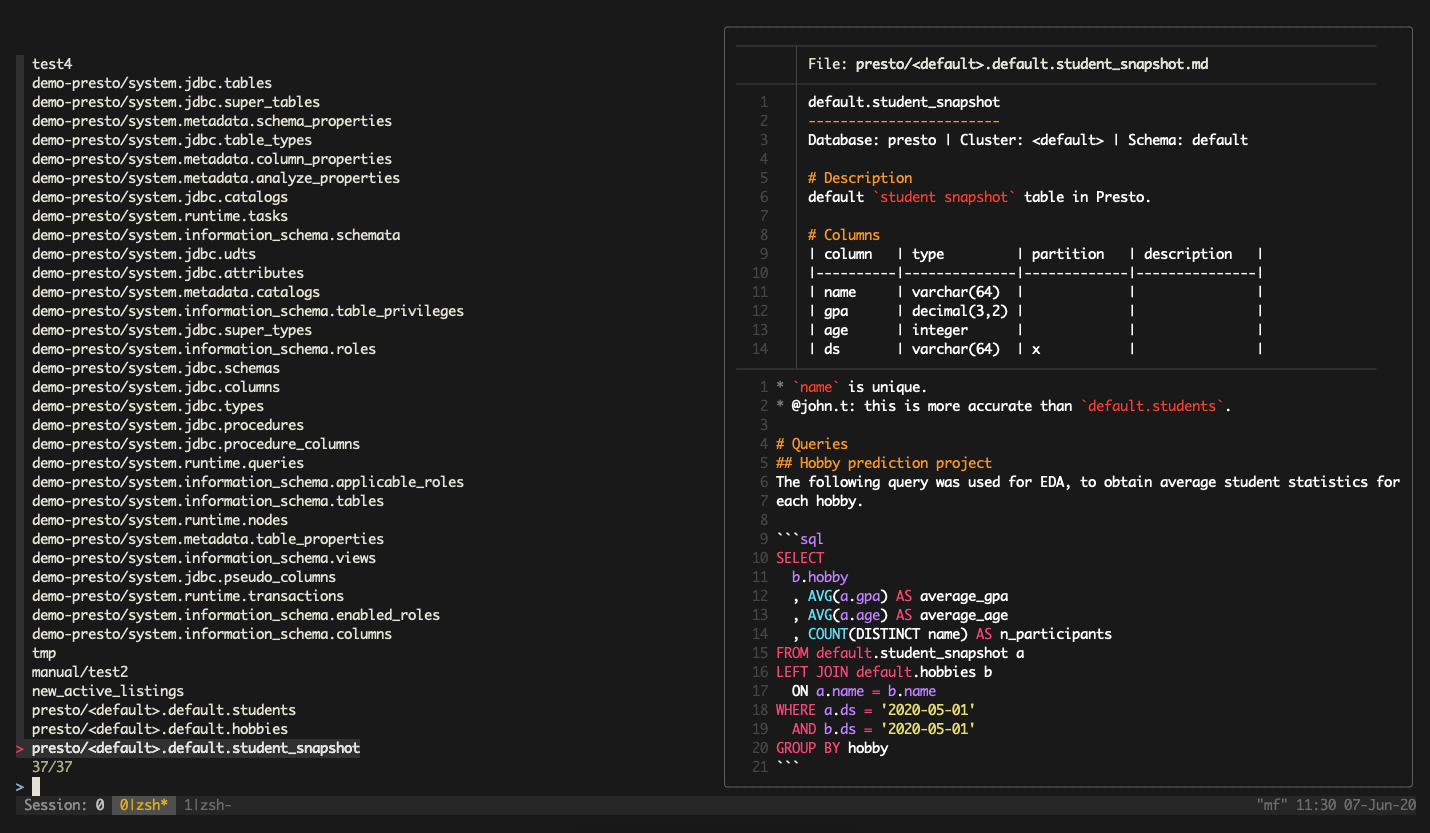Focus the fzf search prompt input
Image resolution: width=1430 pixels, height=833 pixels.
(x=36, y=787)
